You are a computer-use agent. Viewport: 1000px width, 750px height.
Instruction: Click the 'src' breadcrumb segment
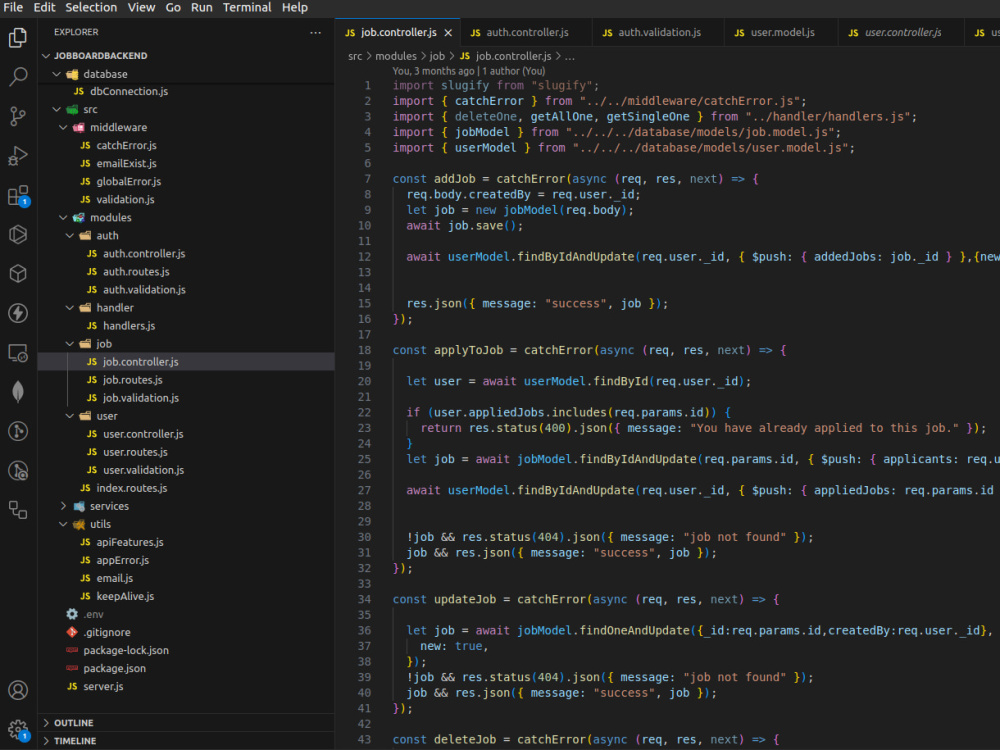coord(355,56)
